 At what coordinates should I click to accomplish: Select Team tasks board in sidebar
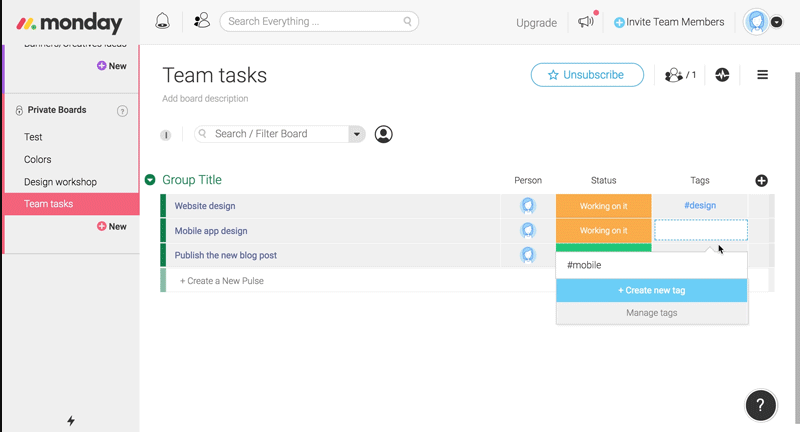pos(71,204)
